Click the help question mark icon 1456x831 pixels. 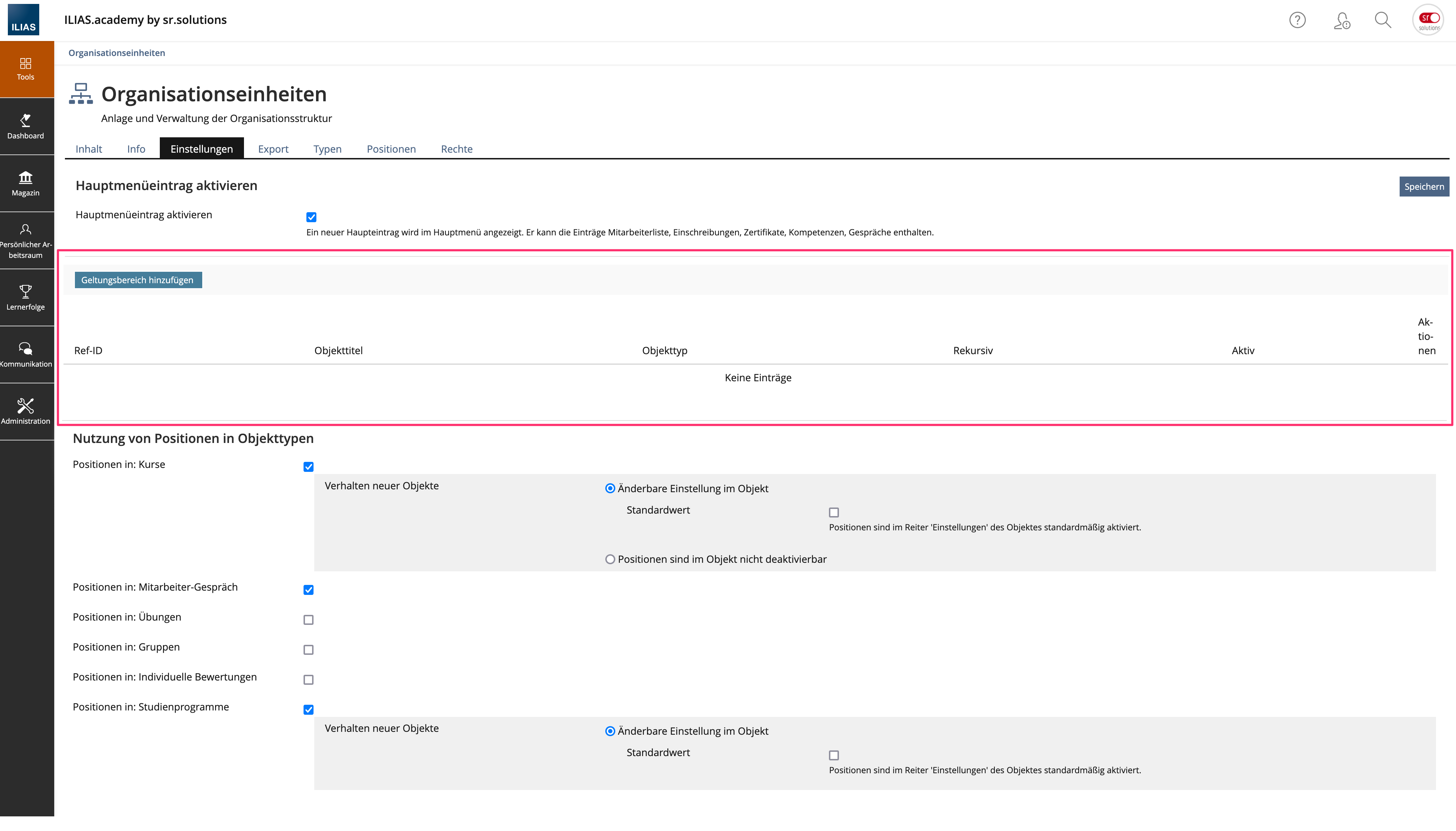coord(1297,20)
